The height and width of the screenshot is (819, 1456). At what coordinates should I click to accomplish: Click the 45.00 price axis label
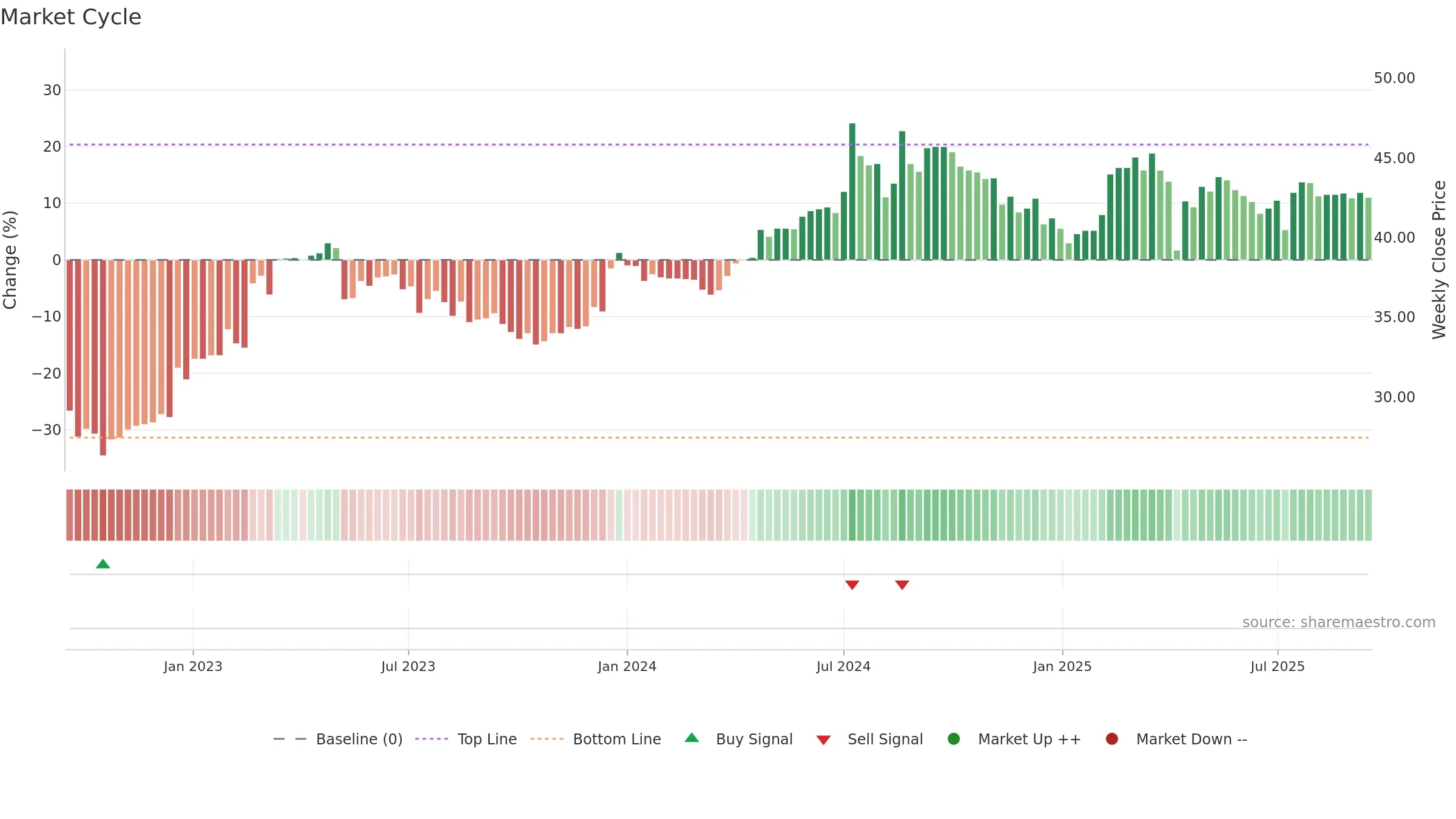[1394, 158]
